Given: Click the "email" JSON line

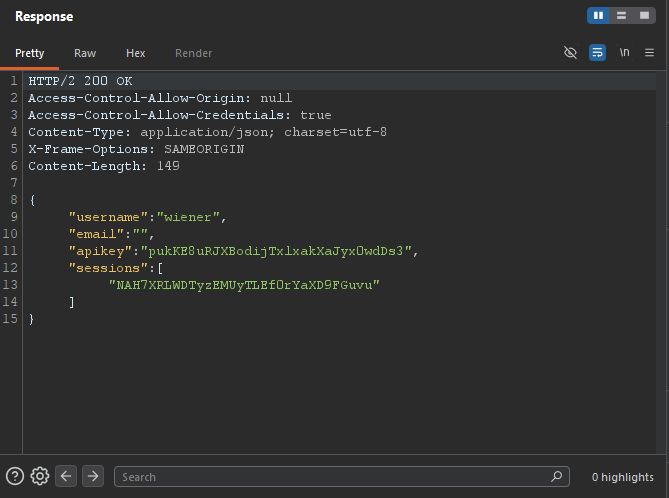Looking at the screenshot, I should tap(111, 234).
